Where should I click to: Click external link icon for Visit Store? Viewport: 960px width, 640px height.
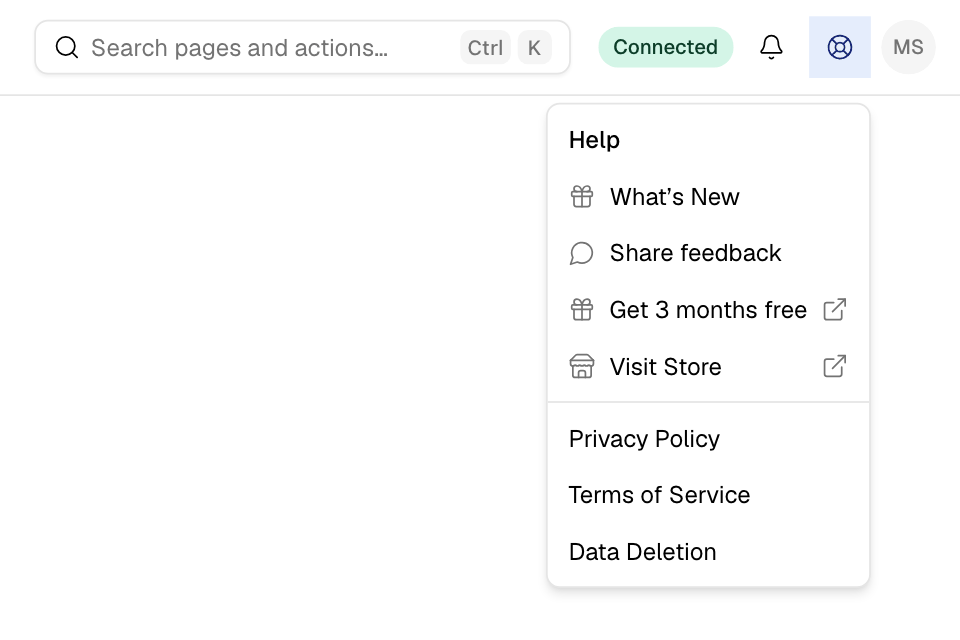coord(834,366)
